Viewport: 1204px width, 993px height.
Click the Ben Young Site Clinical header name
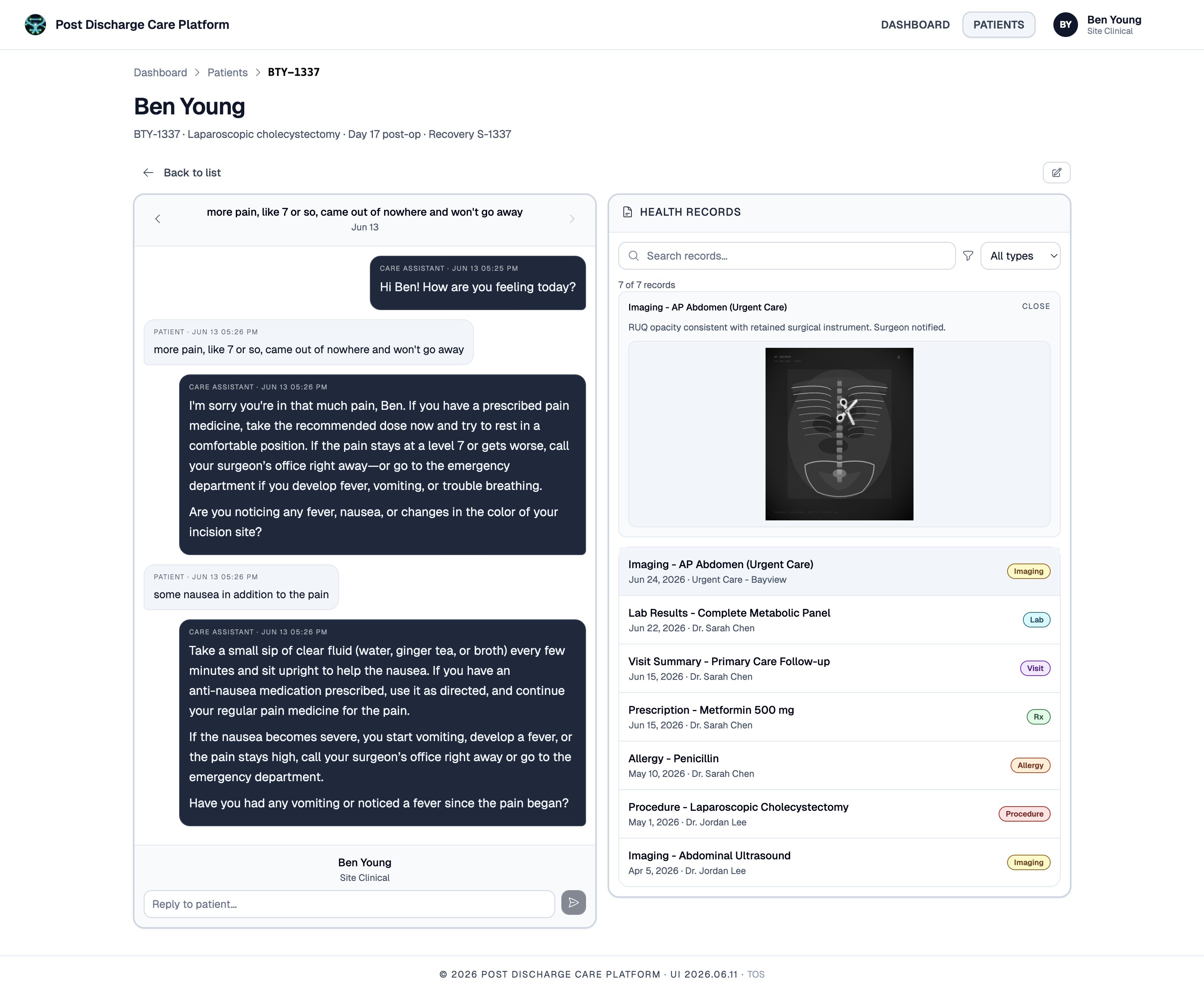coord(1113,25)
